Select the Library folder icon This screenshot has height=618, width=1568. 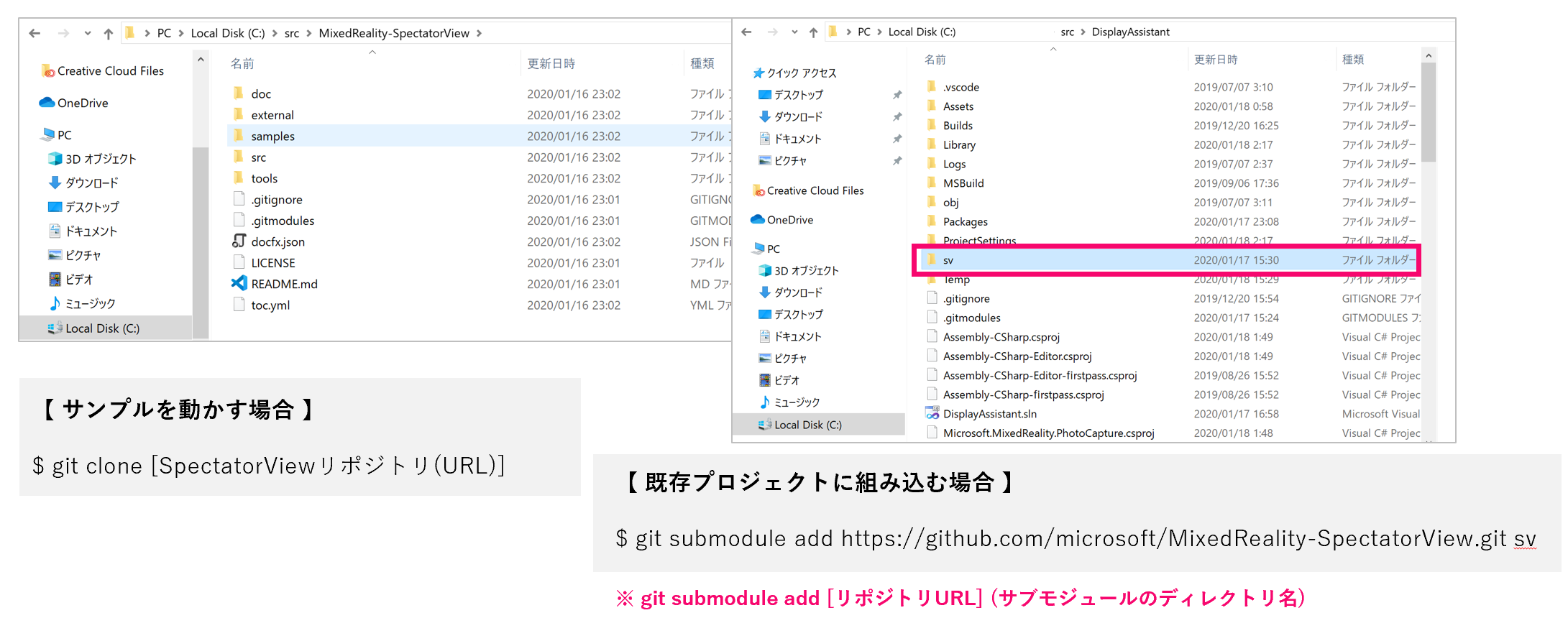point(932,144)
